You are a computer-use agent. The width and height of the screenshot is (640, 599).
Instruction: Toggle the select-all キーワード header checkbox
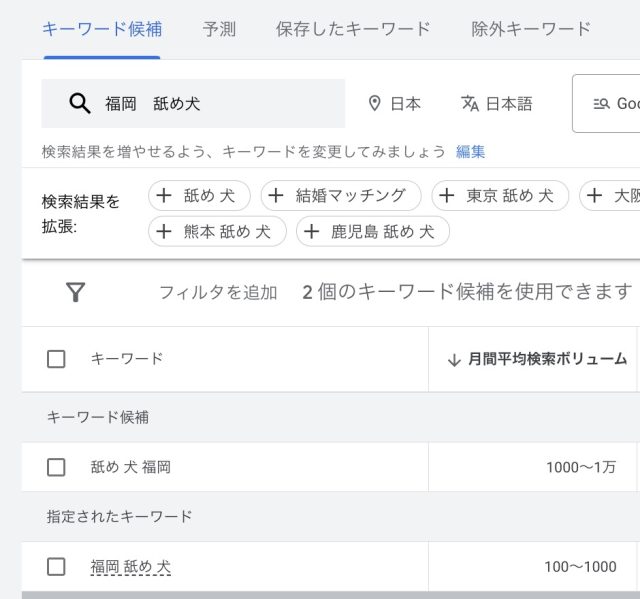point(56,359)
